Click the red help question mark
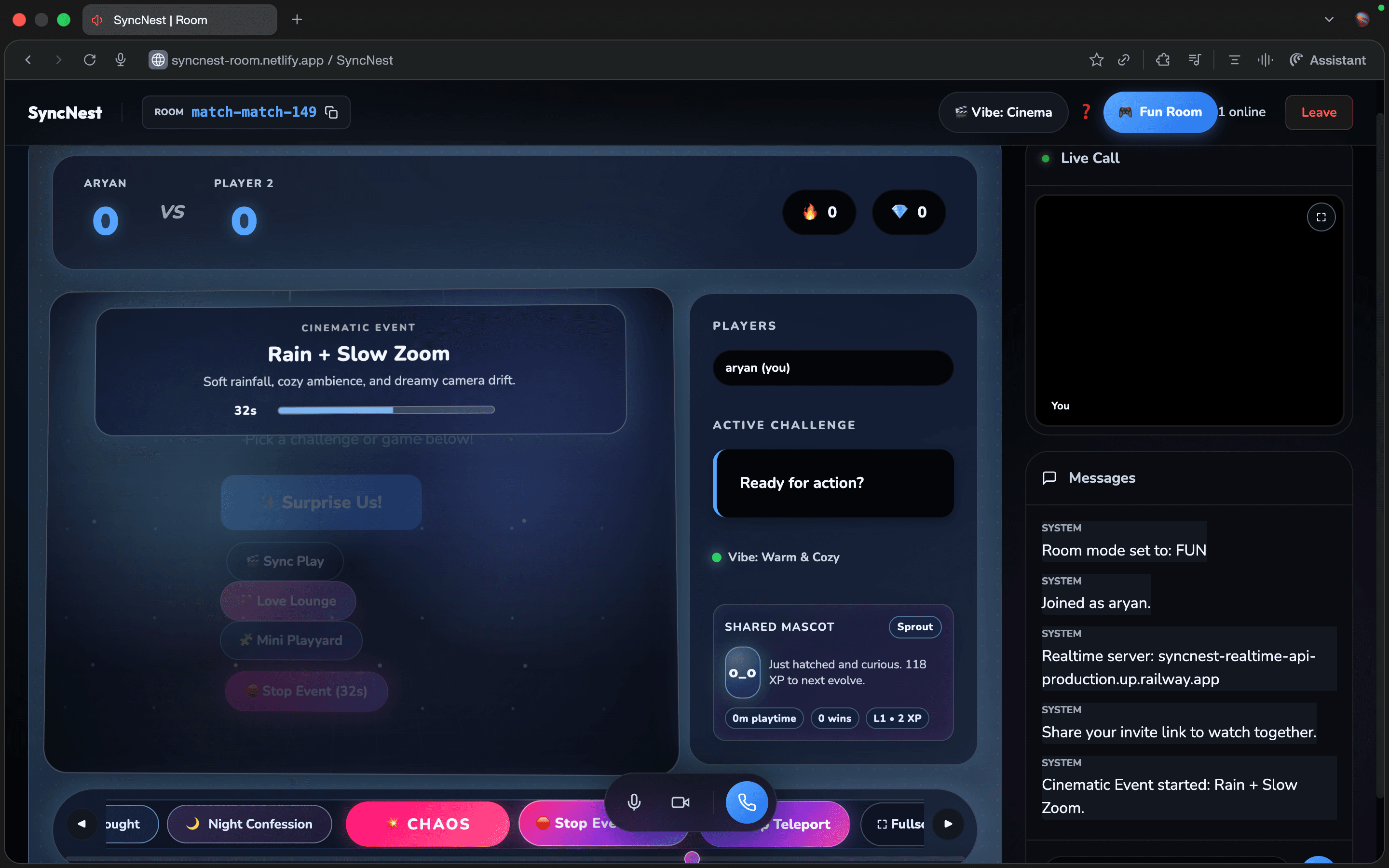 point(1085,112)
